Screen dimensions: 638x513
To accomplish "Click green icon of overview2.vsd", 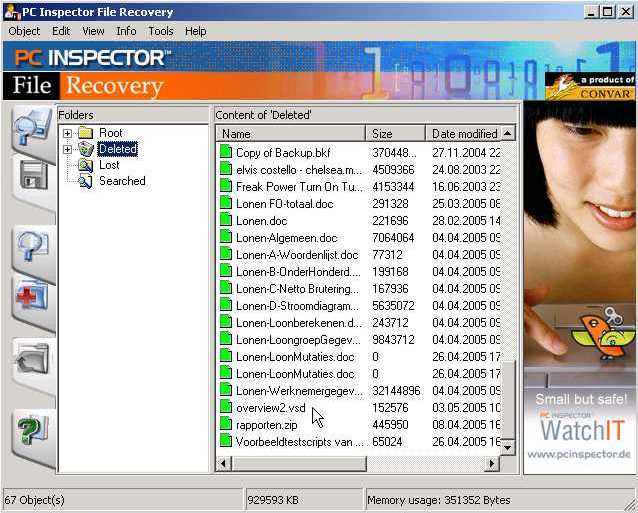I will click(226, 407).
